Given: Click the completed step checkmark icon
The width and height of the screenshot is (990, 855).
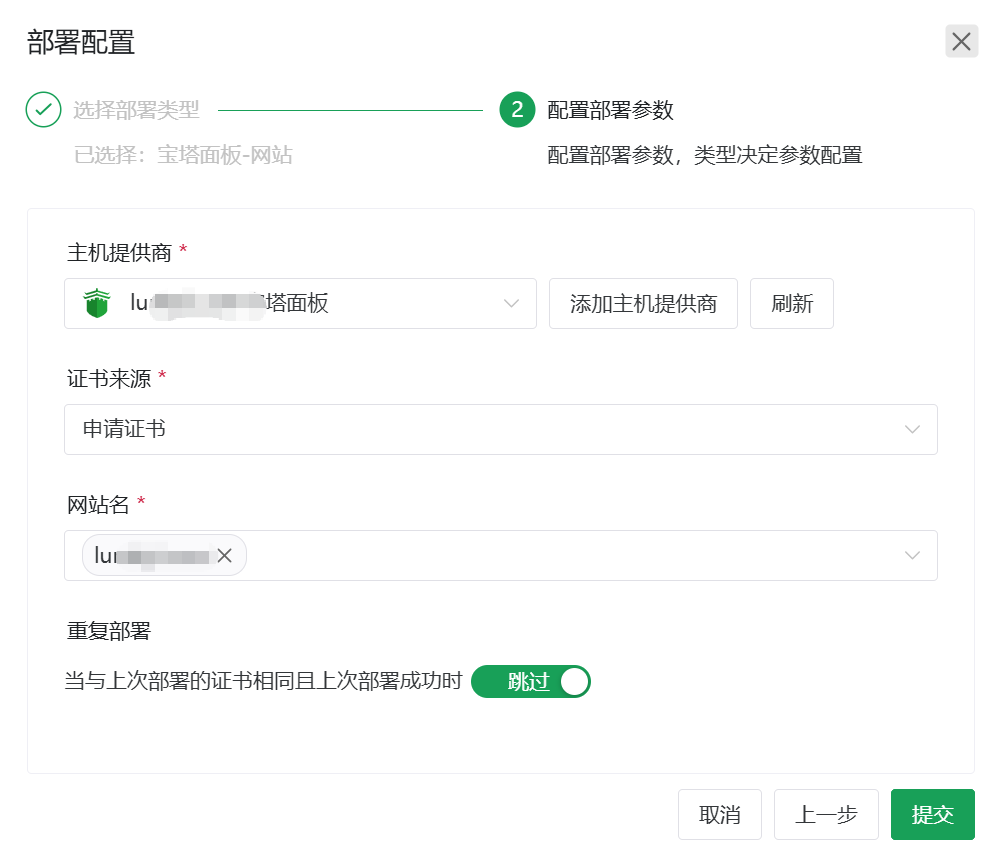Looking at the screenshot, I should pyautogui.click(x=43, y=110).
